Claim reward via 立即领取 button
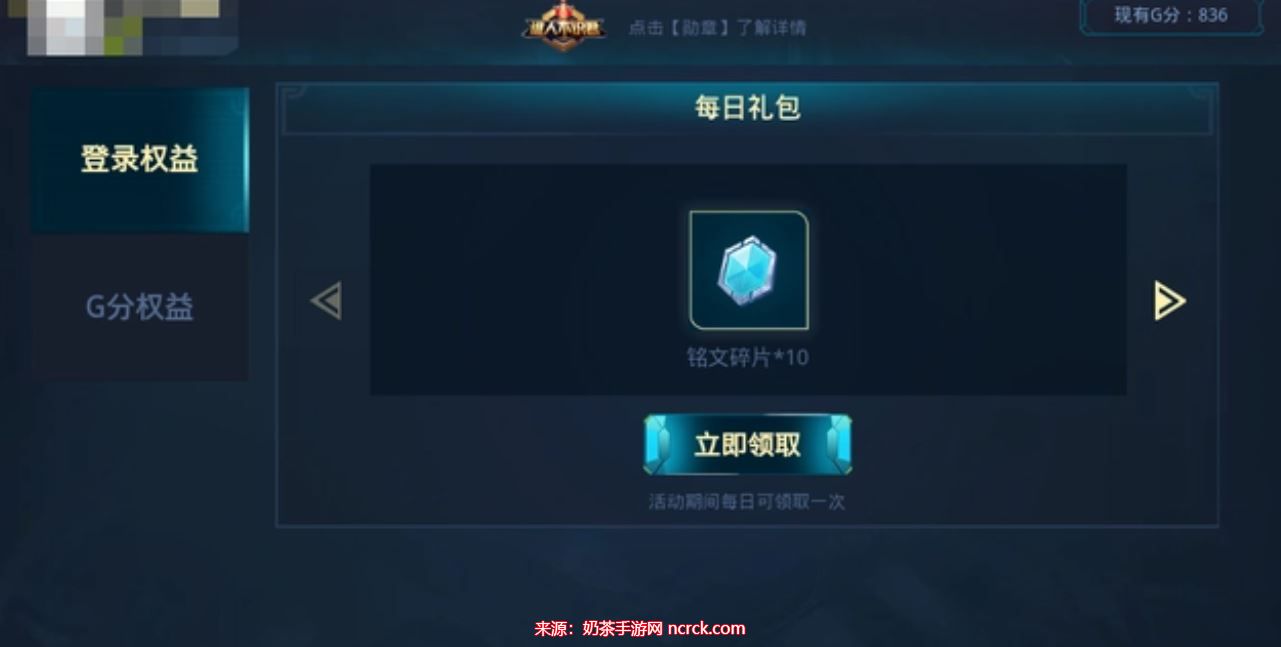The image size is (1281, 647). (x=748, y=445)
